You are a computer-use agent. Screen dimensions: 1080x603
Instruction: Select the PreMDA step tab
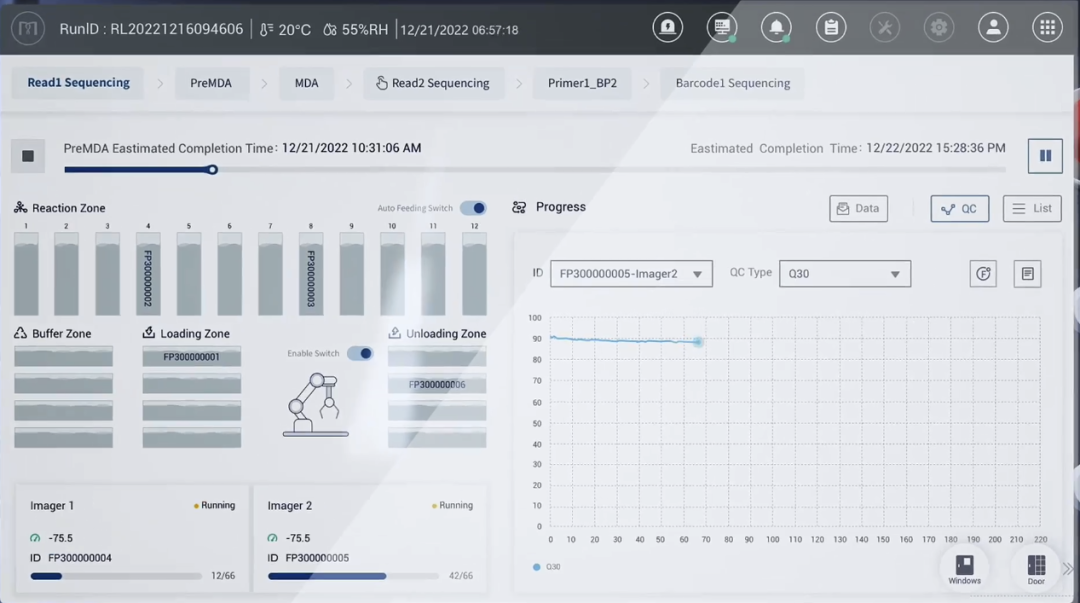[211, 83]
